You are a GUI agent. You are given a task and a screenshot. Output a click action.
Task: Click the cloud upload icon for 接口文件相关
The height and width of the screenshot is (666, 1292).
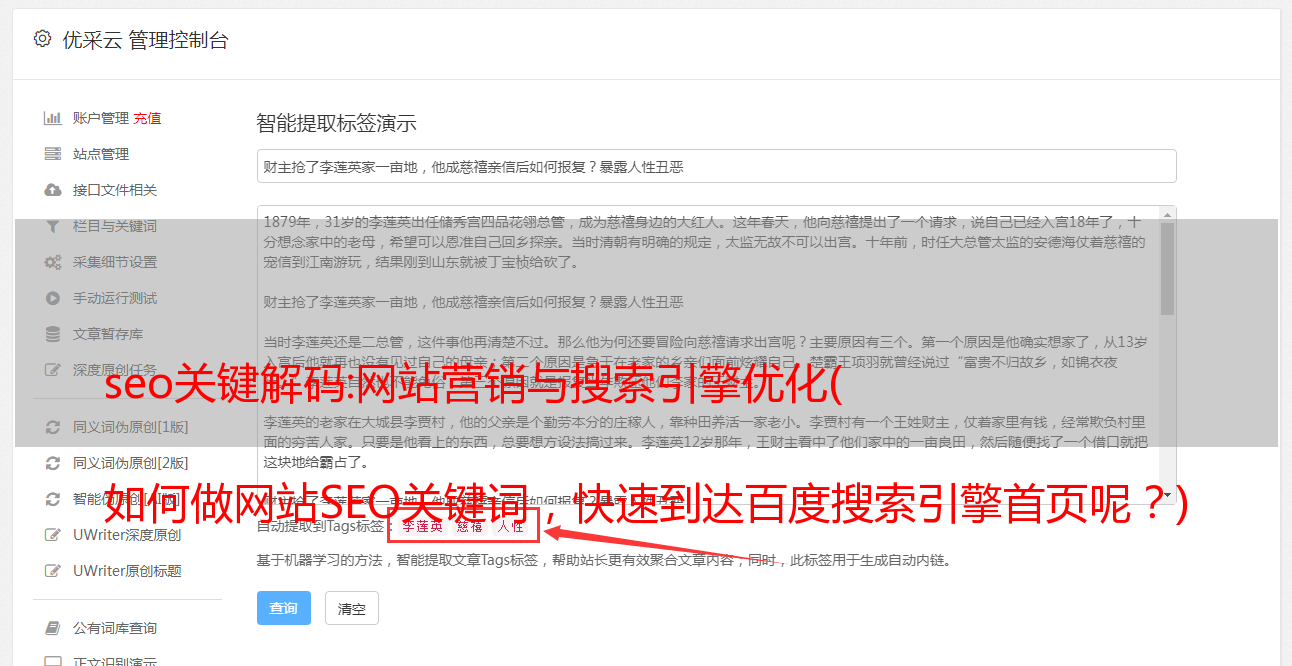pyautogui.click(x=53, y=190)
